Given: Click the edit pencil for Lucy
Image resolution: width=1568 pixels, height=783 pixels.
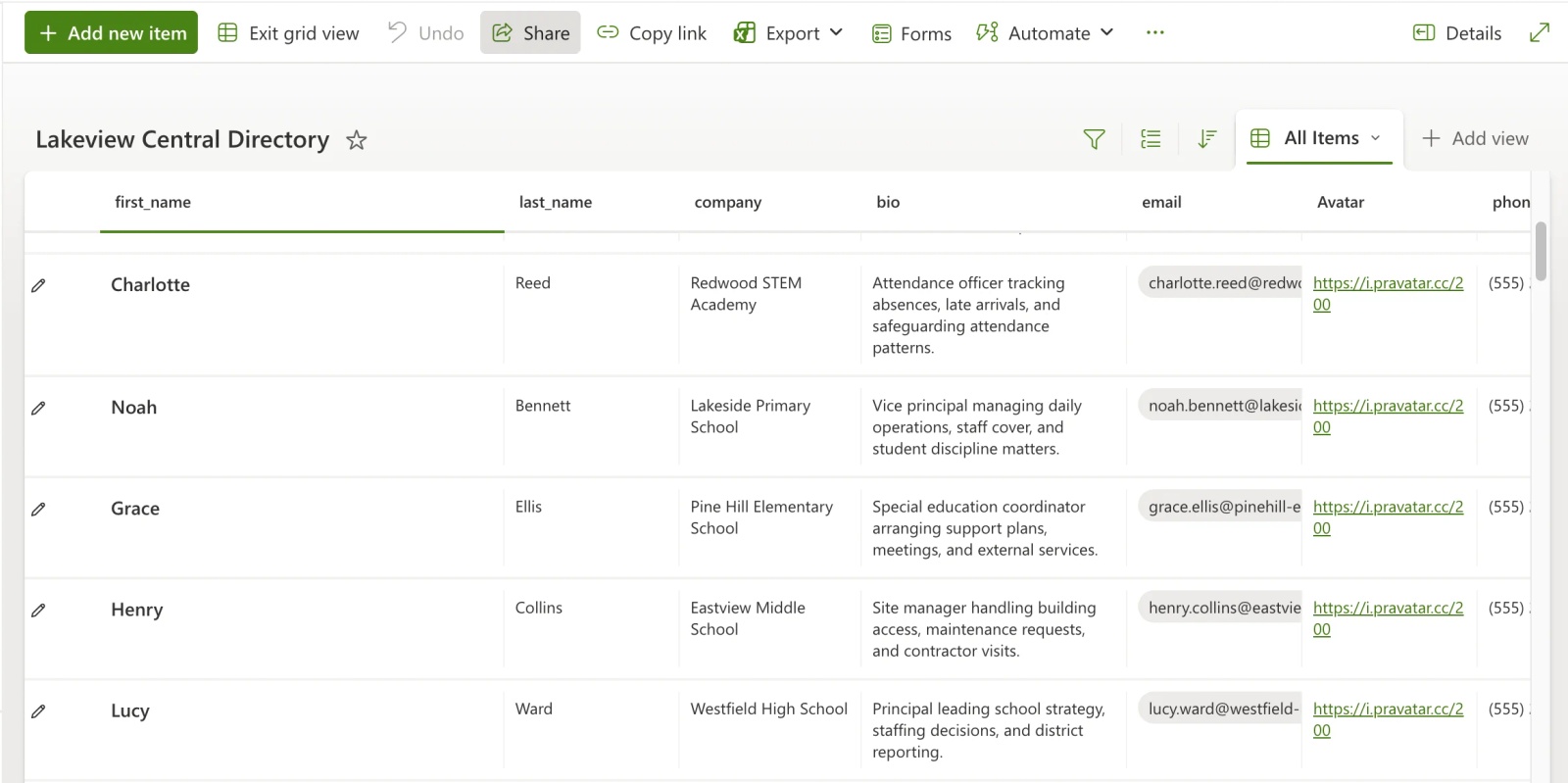Looking at the screenshot, I should coord(38,710).
